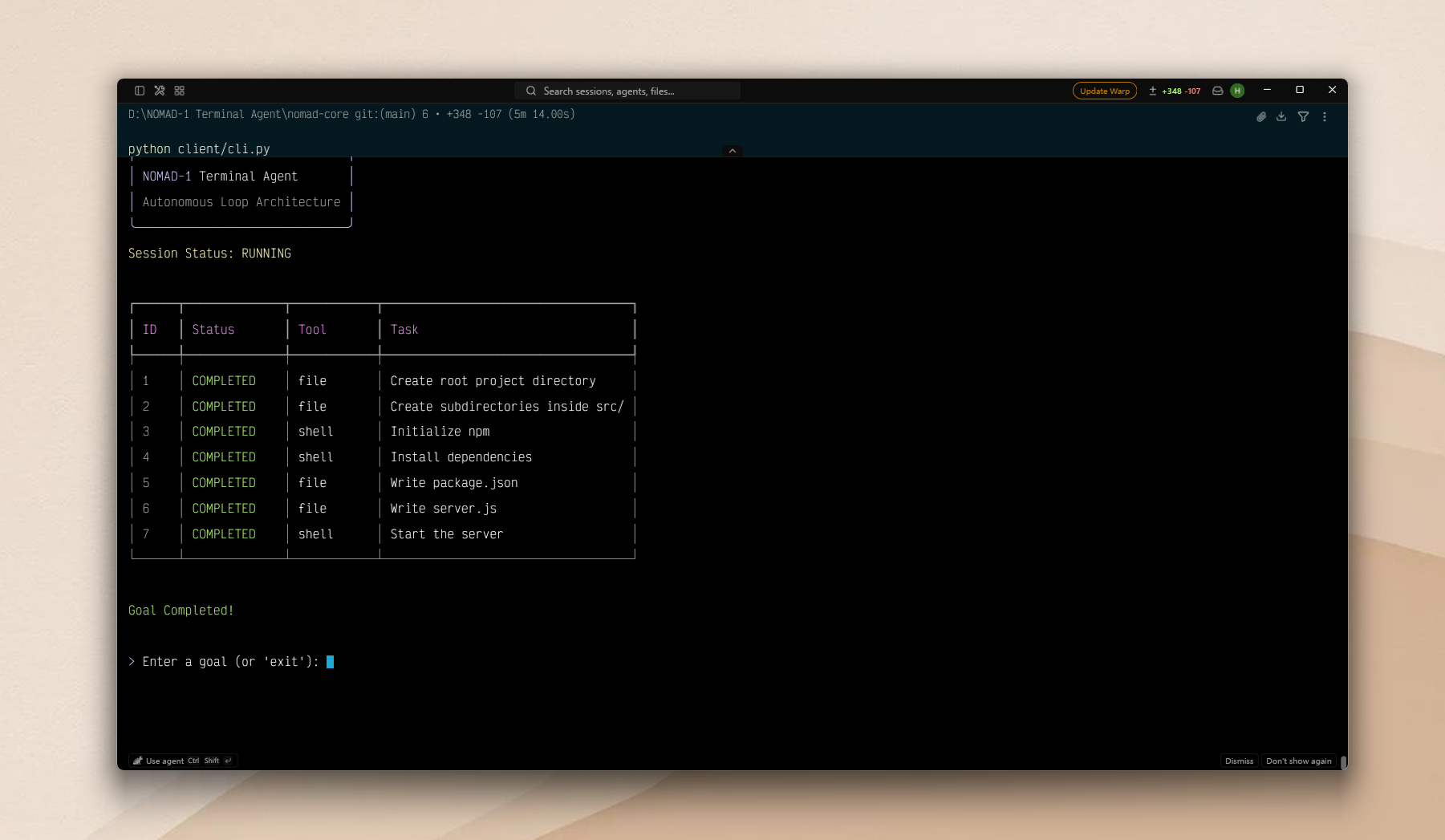Click the 'Write package.json' task cell
1445x840 pixels.
pos(454,483)
